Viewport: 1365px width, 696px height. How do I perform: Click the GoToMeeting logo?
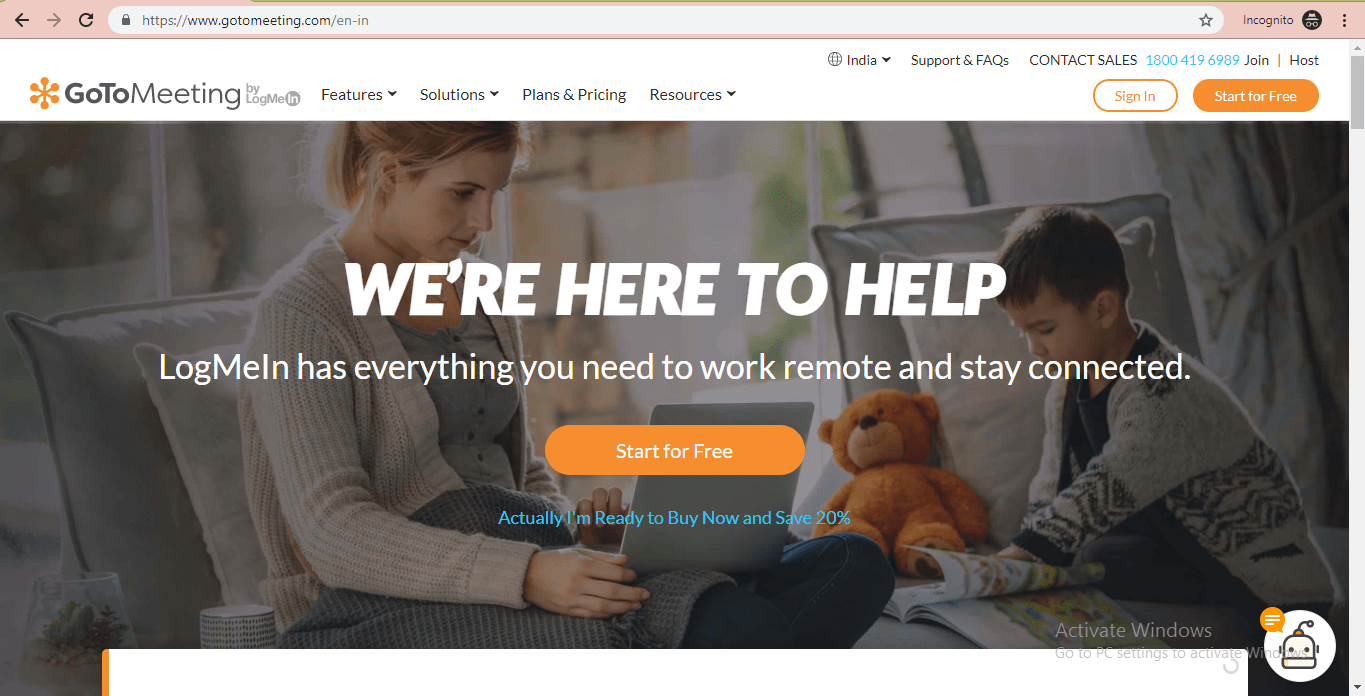click(x=165, y=94)
